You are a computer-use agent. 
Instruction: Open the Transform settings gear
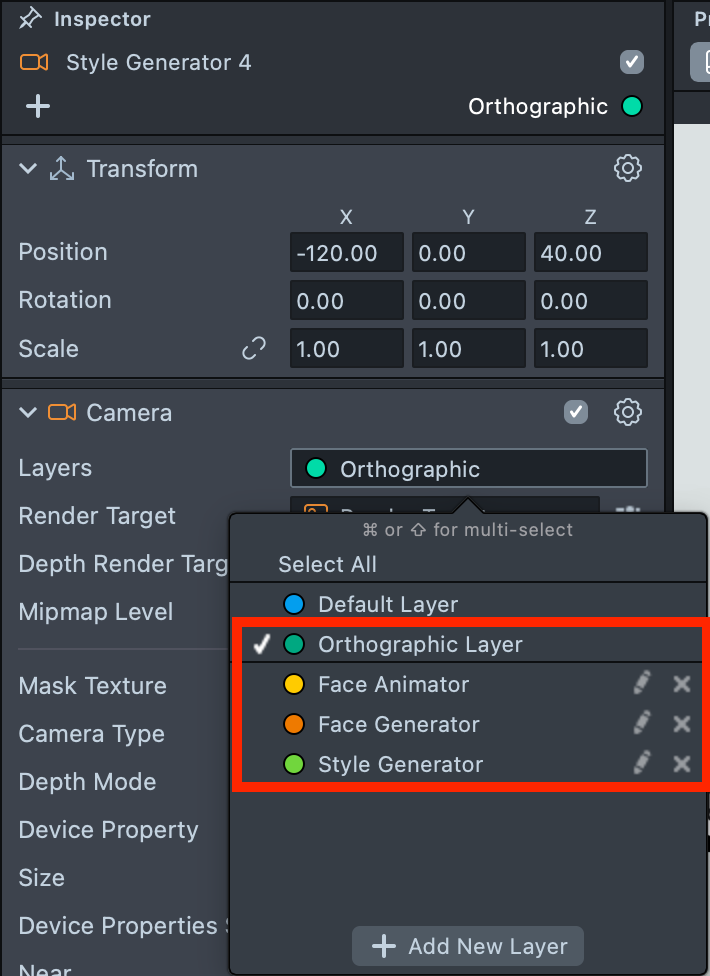point(628,168)
